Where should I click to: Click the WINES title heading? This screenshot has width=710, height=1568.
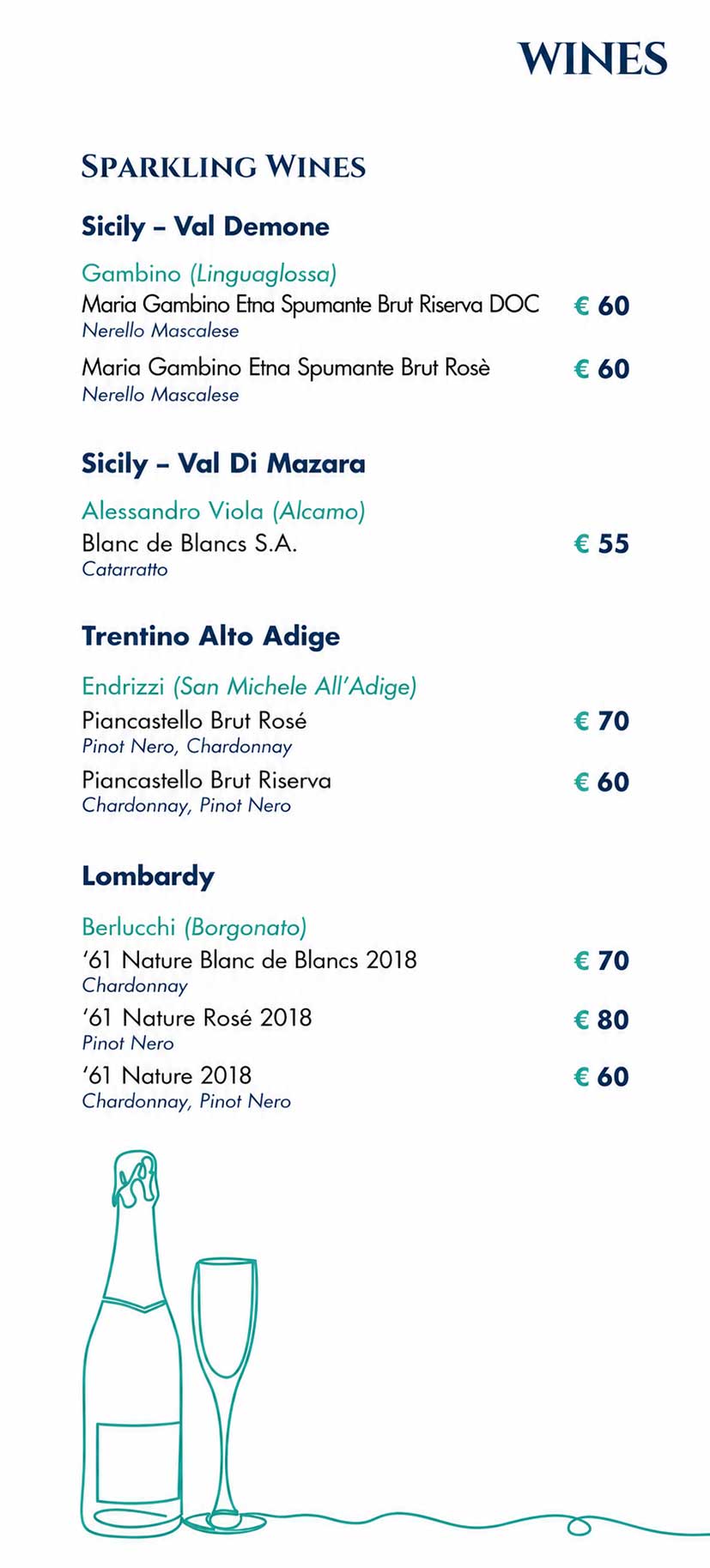592,59
